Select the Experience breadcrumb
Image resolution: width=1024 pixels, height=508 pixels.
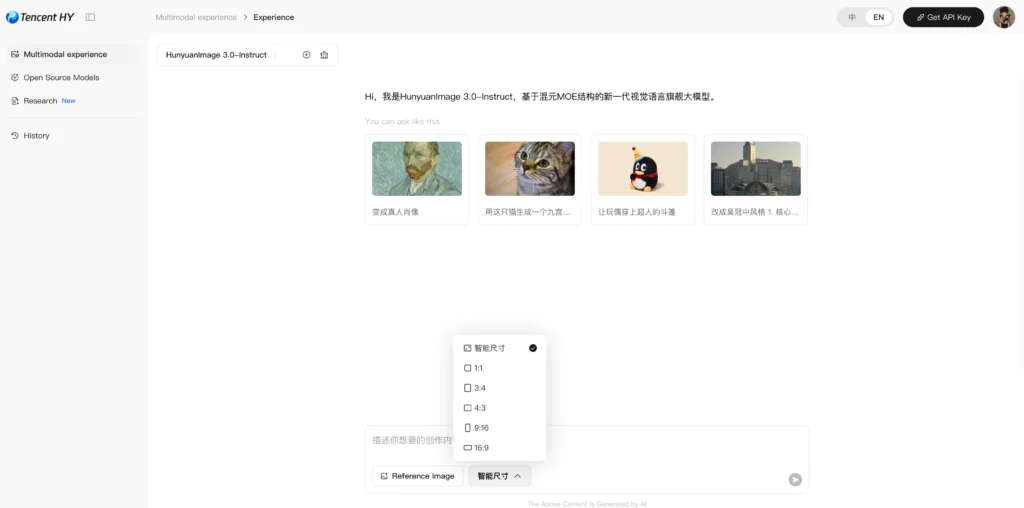274,18
